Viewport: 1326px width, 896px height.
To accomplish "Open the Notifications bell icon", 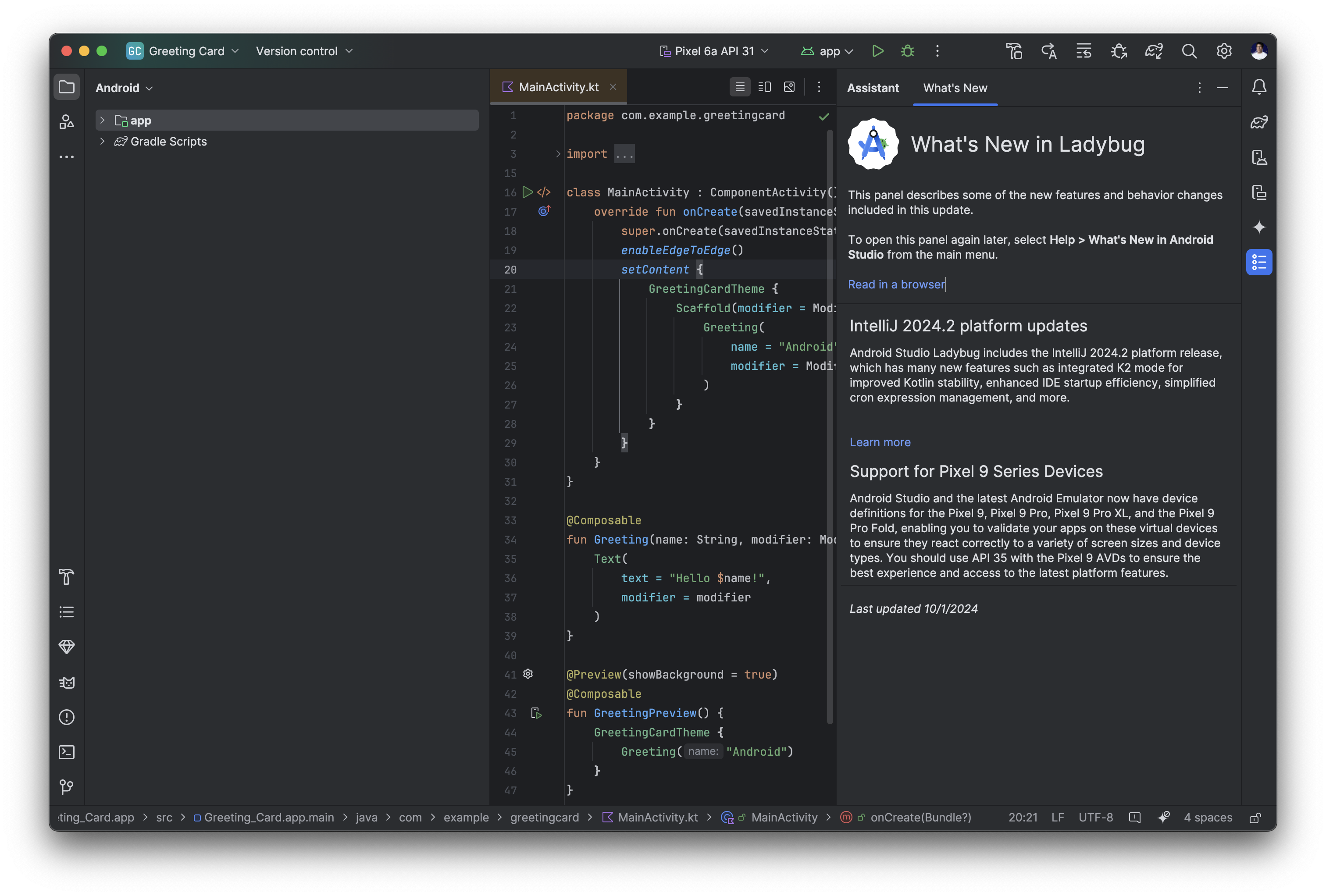I will (1258, 87).
